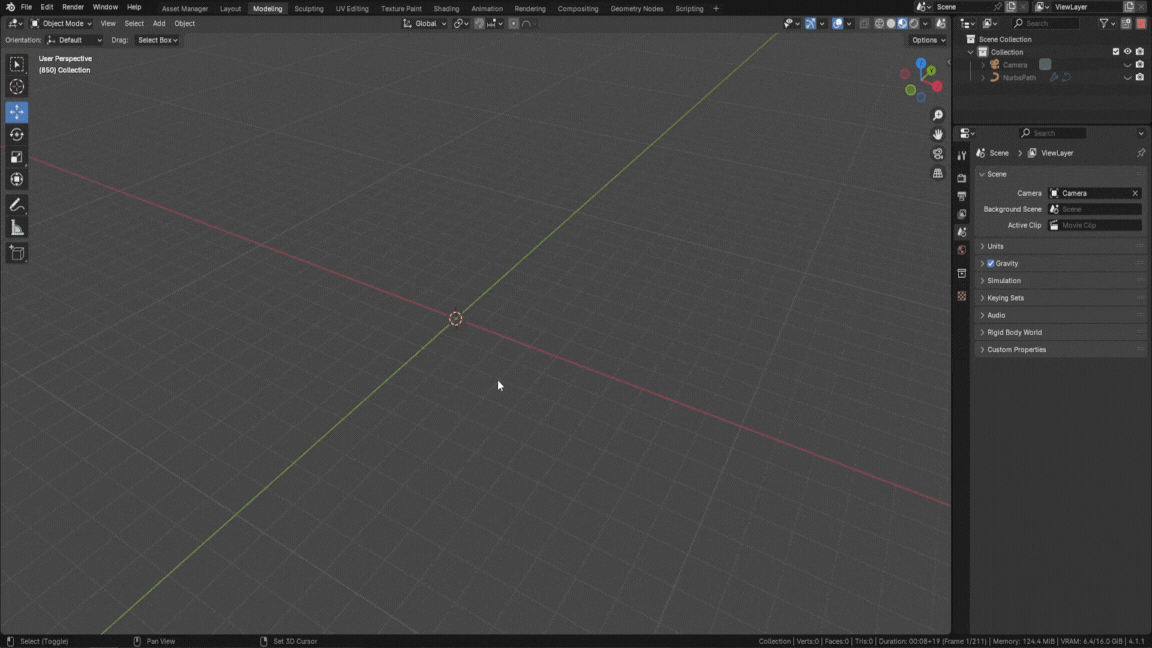Open the Object Mode dropdown
1152x648 pixels.
pyautogui.click(x=61, y=24)
